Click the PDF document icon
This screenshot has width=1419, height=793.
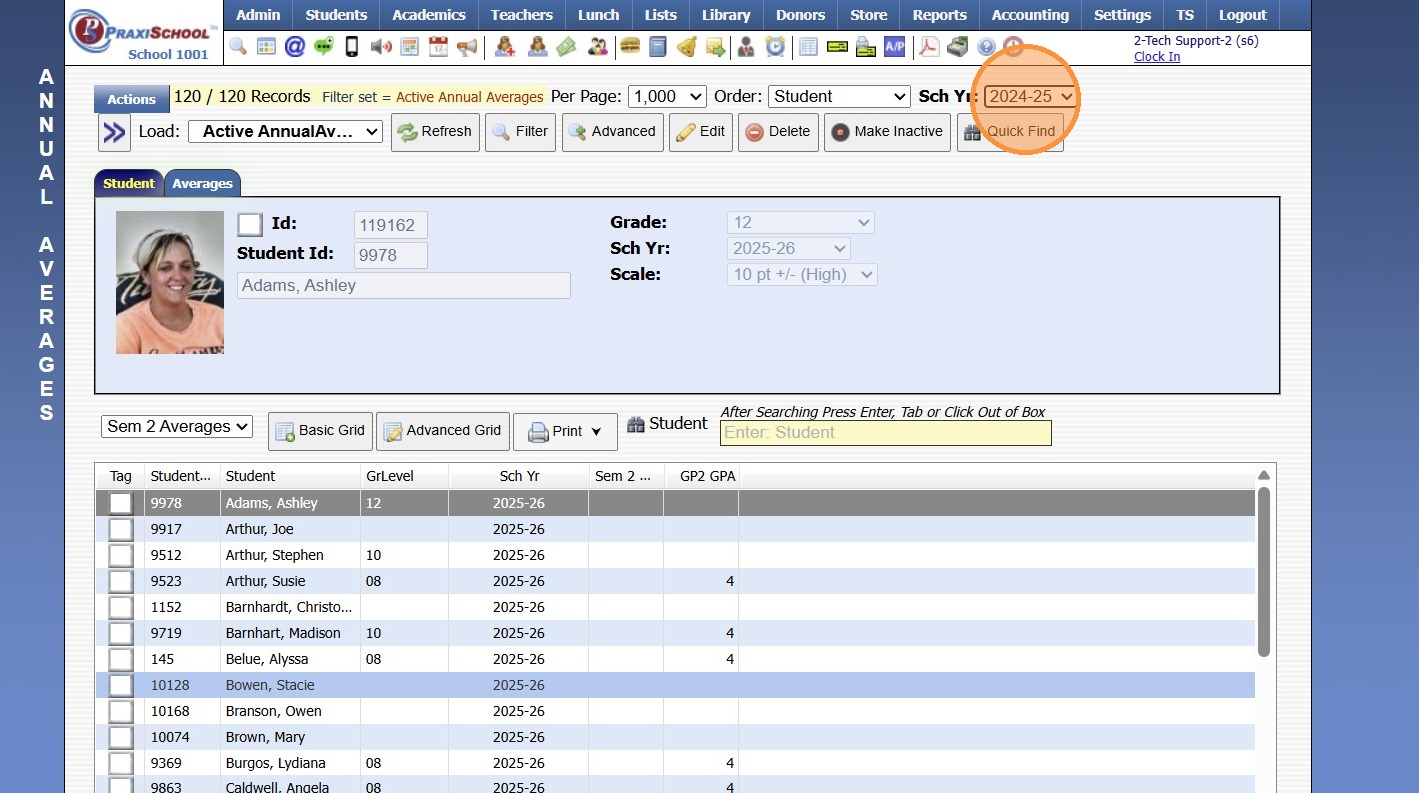[929, 46]
